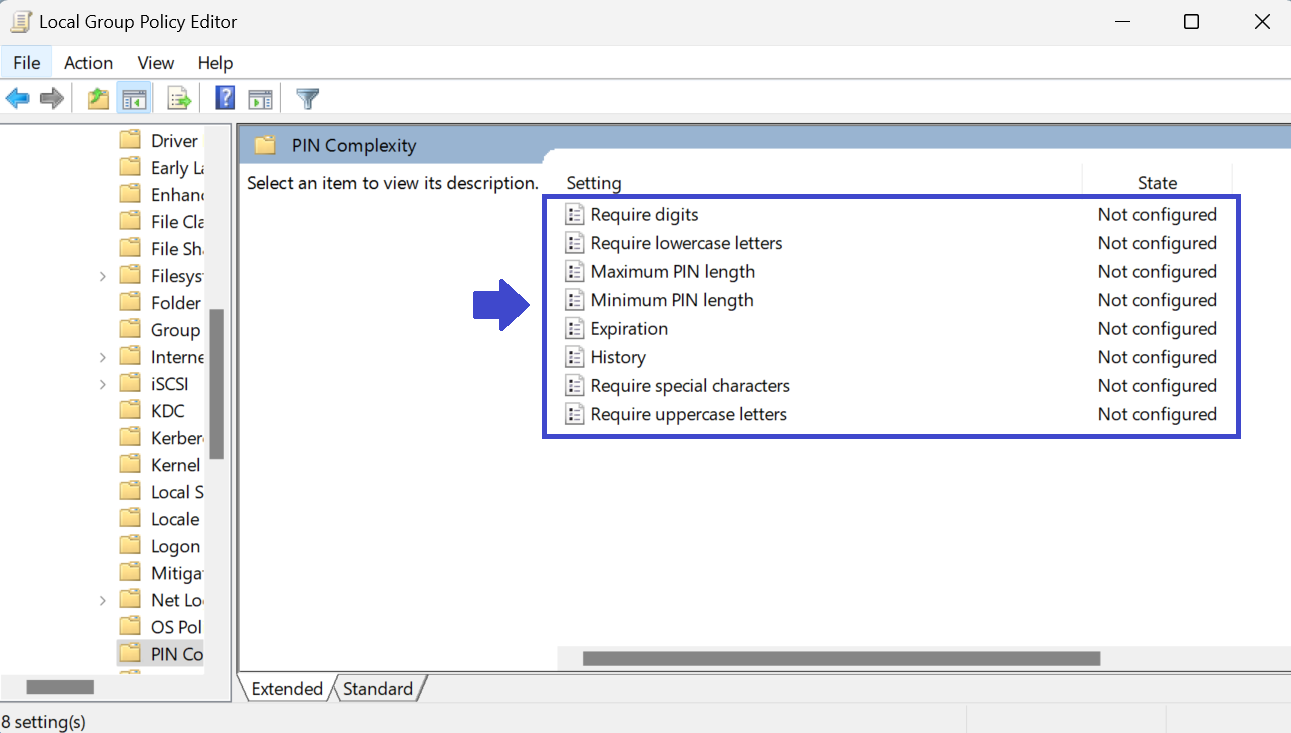Open Help using the question mark icon
This screenshot has width=1291, height=733.
click(226, 98)
